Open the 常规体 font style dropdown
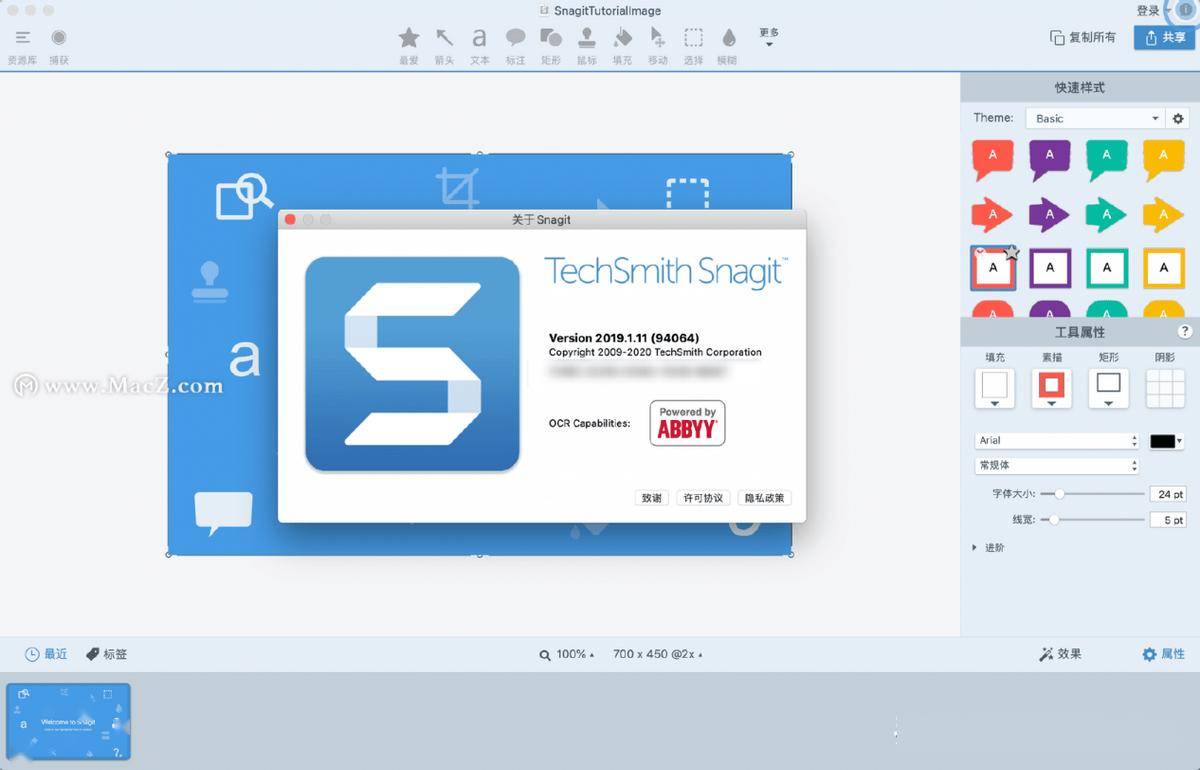The height and width of the screenshot is (770, 1200). (x=1057, y=465)
